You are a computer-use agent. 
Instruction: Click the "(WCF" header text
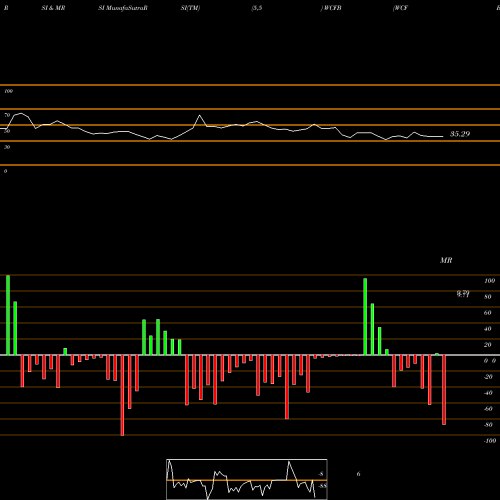[x=400, y=8]
